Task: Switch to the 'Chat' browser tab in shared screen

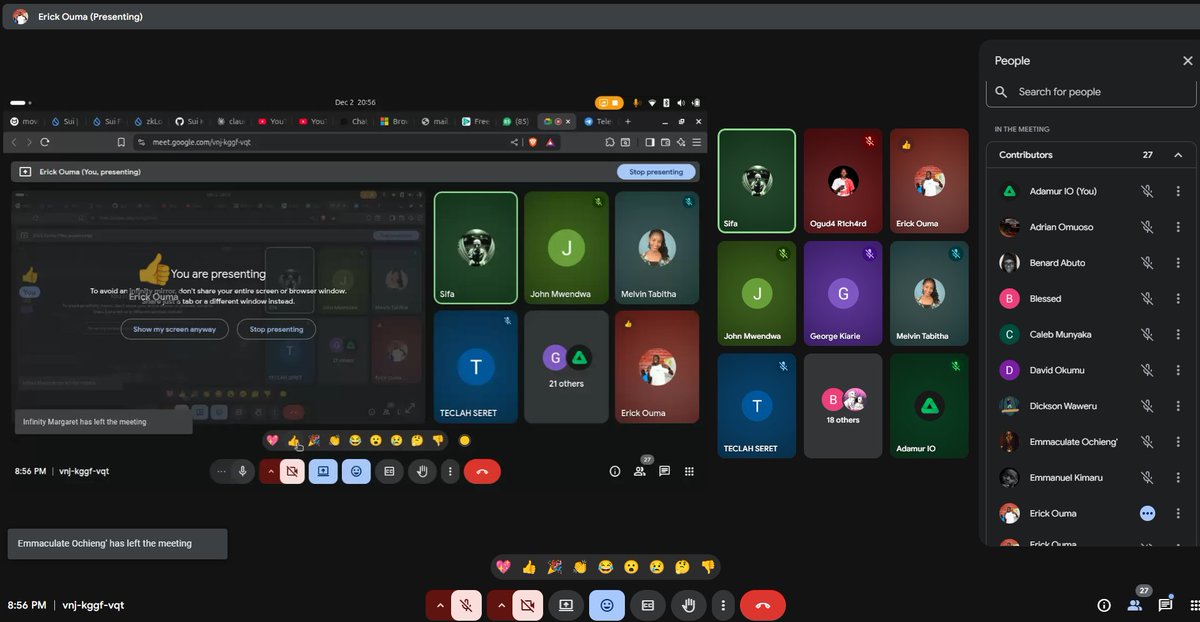Action: pos(354,121)
